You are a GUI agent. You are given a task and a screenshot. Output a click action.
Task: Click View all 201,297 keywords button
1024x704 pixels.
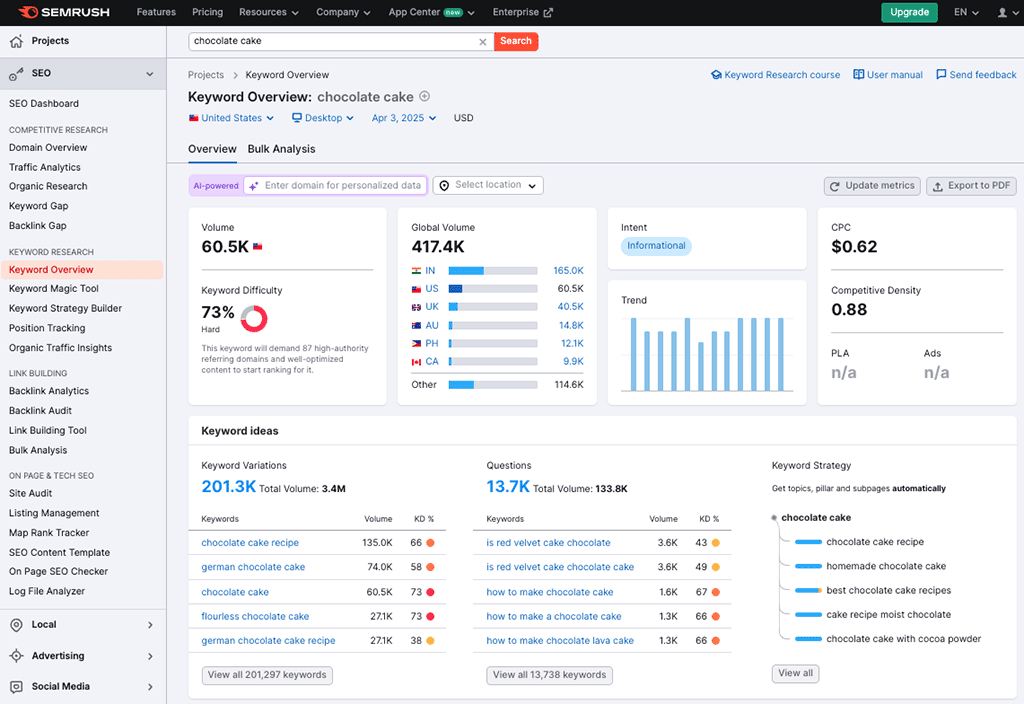[x=267, y=675]
